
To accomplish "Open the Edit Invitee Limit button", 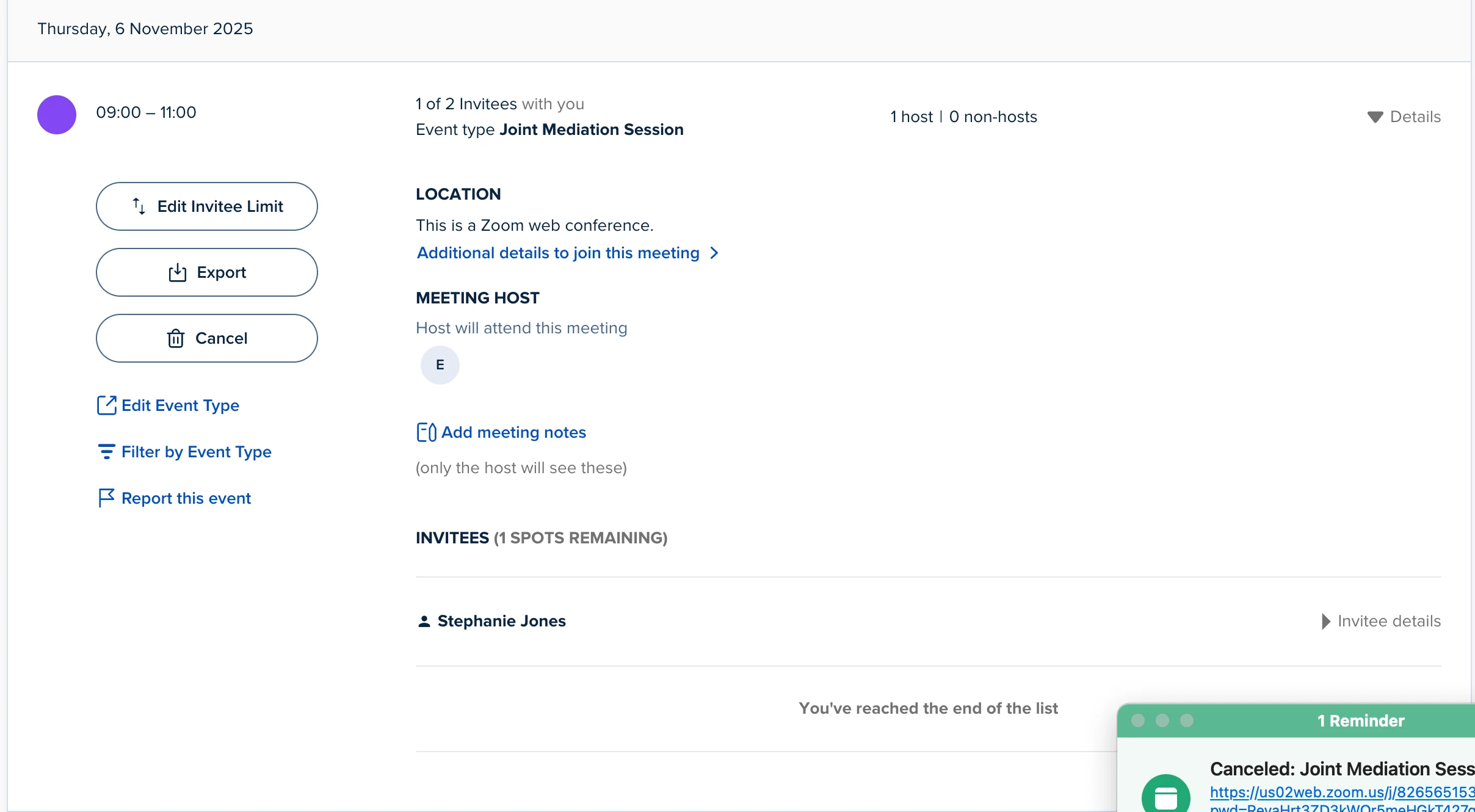I will coord(206,206).
